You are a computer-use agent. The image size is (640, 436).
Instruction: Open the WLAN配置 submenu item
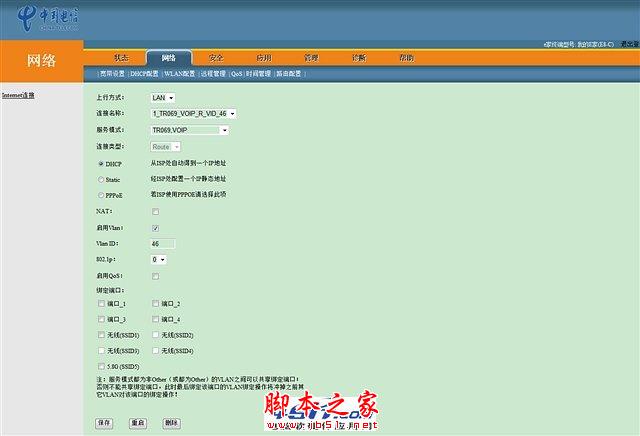click(x=180, y=74)
